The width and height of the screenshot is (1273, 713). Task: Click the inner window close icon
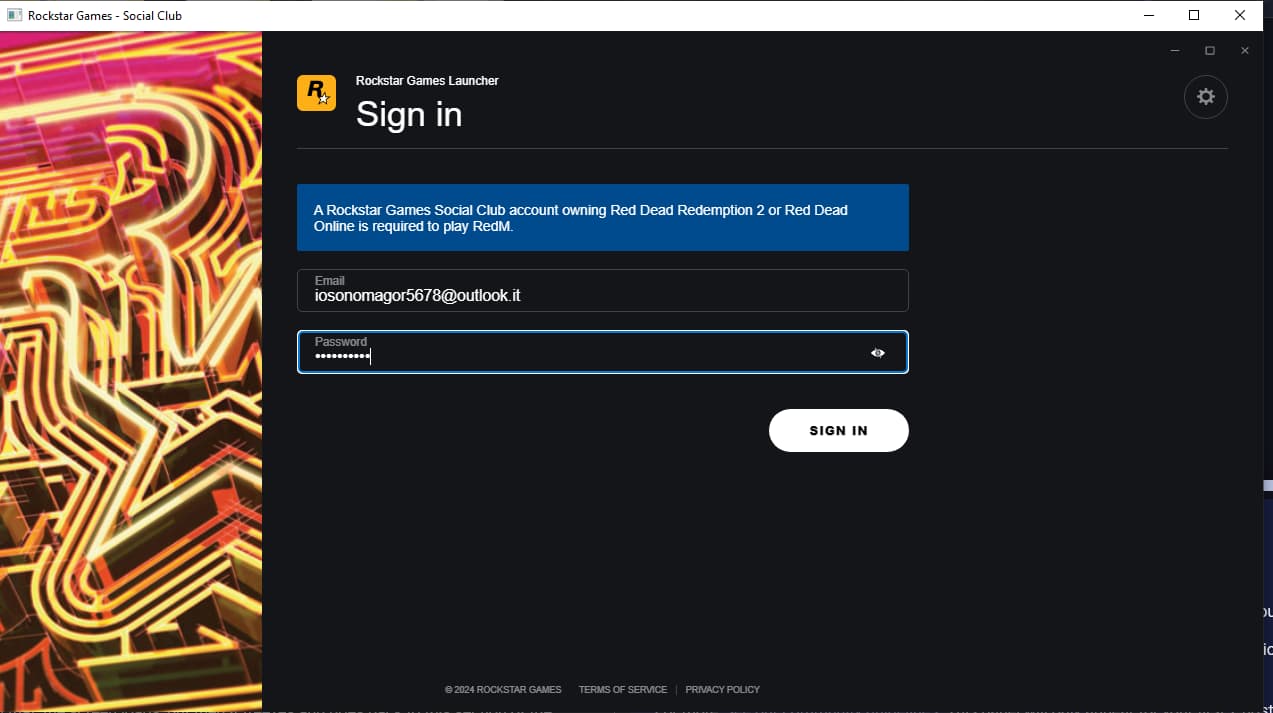1245,50
